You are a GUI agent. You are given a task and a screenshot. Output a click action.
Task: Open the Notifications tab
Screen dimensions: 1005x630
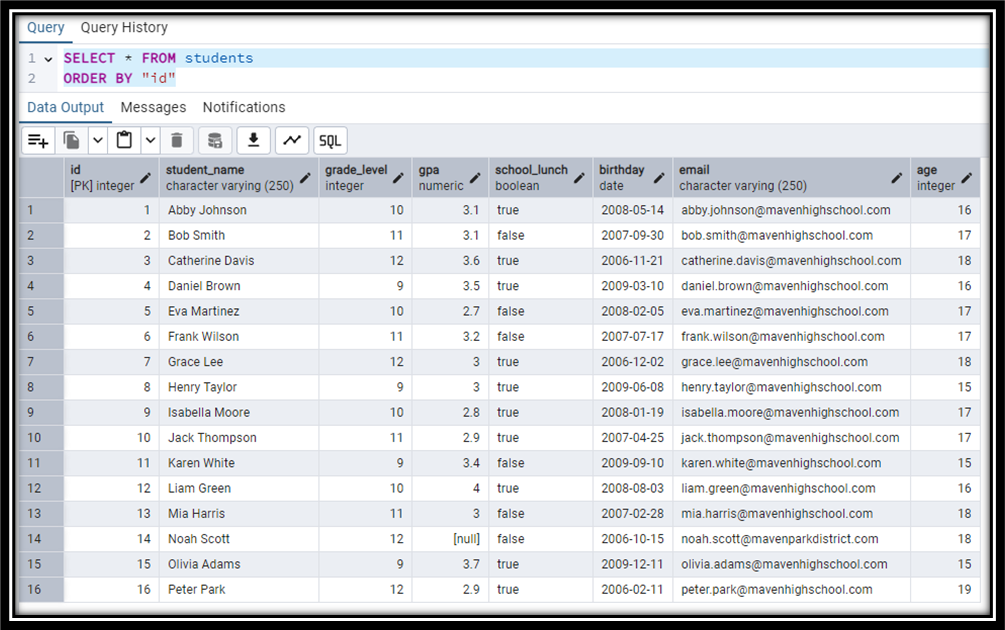click(x=244, y=107)
